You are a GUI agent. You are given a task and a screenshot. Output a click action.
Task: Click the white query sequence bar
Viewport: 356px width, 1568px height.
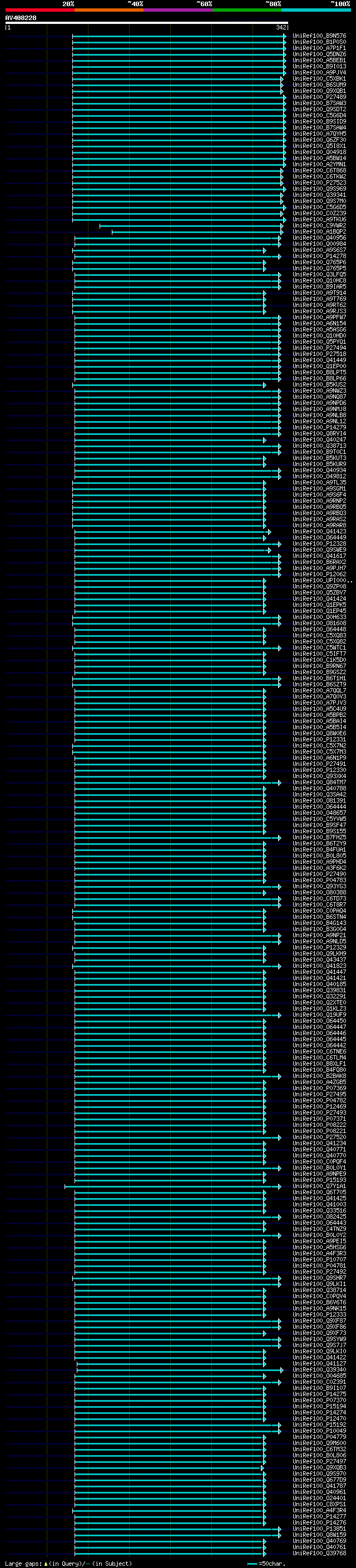click(147, 22)
